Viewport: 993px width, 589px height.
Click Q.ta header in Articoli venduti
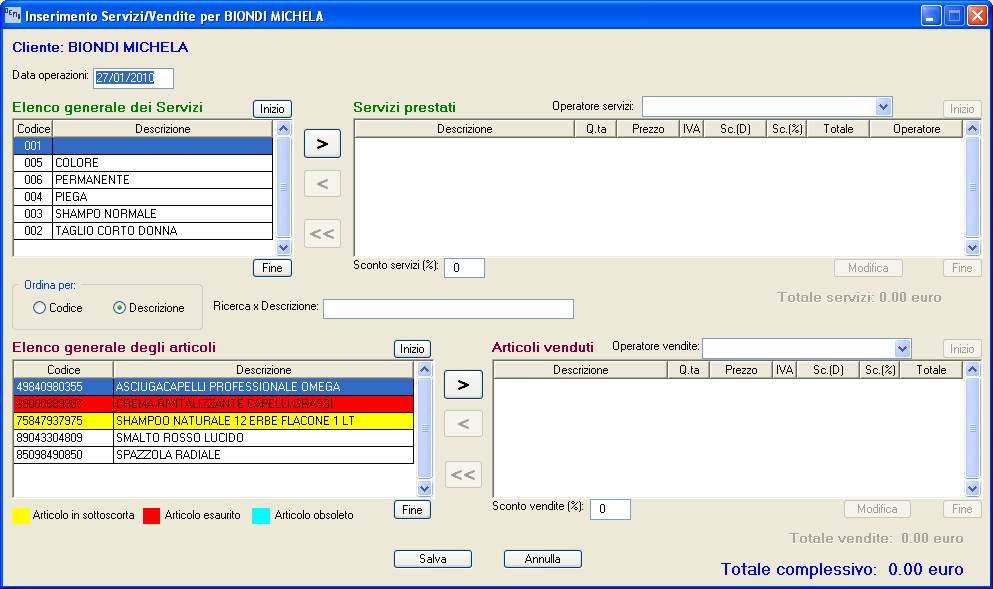coord(689,369)
